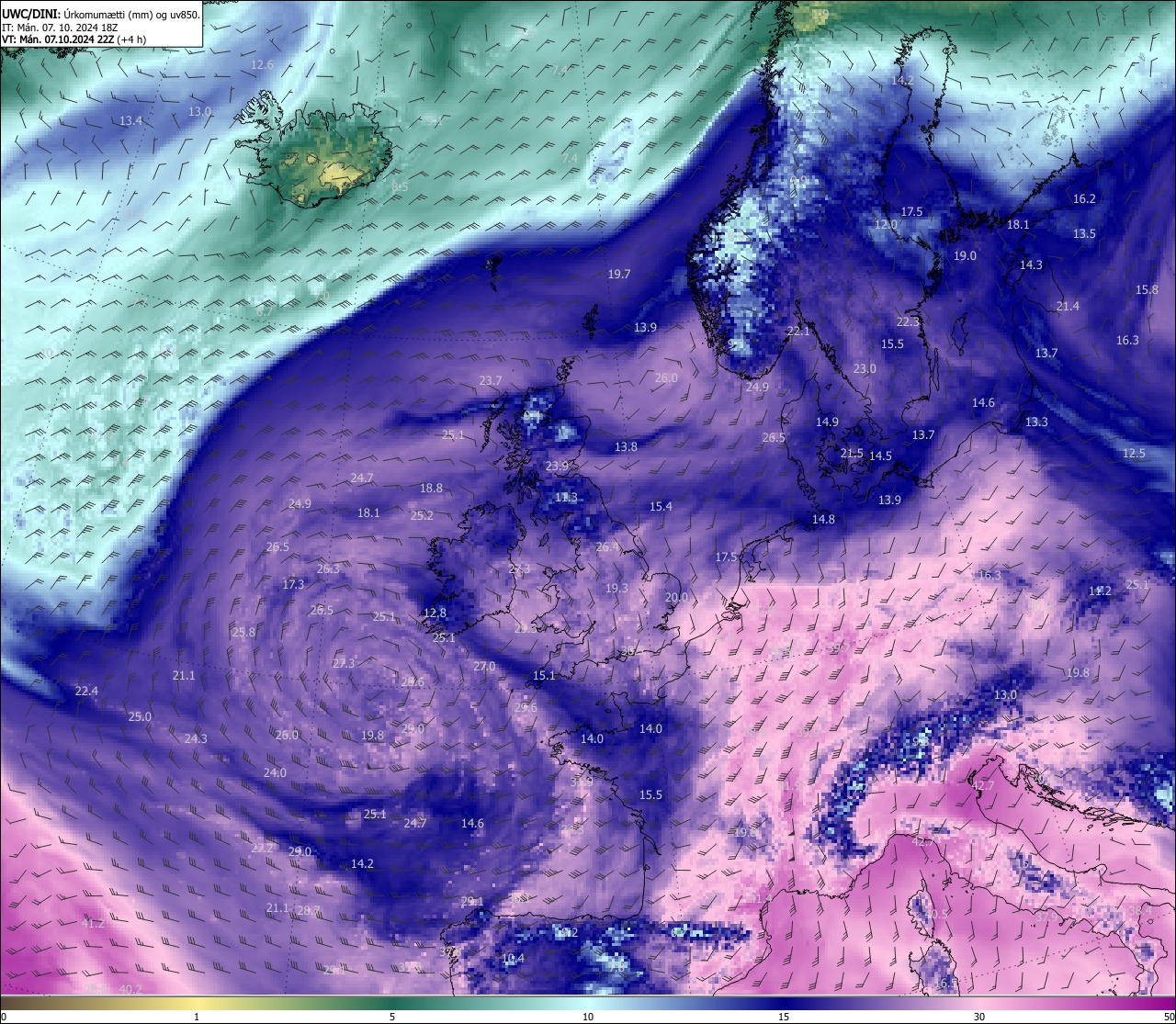Click the 25.8 value in the Atlantic
Viewport: 1176px width, 1024px height.
(243, 633)
